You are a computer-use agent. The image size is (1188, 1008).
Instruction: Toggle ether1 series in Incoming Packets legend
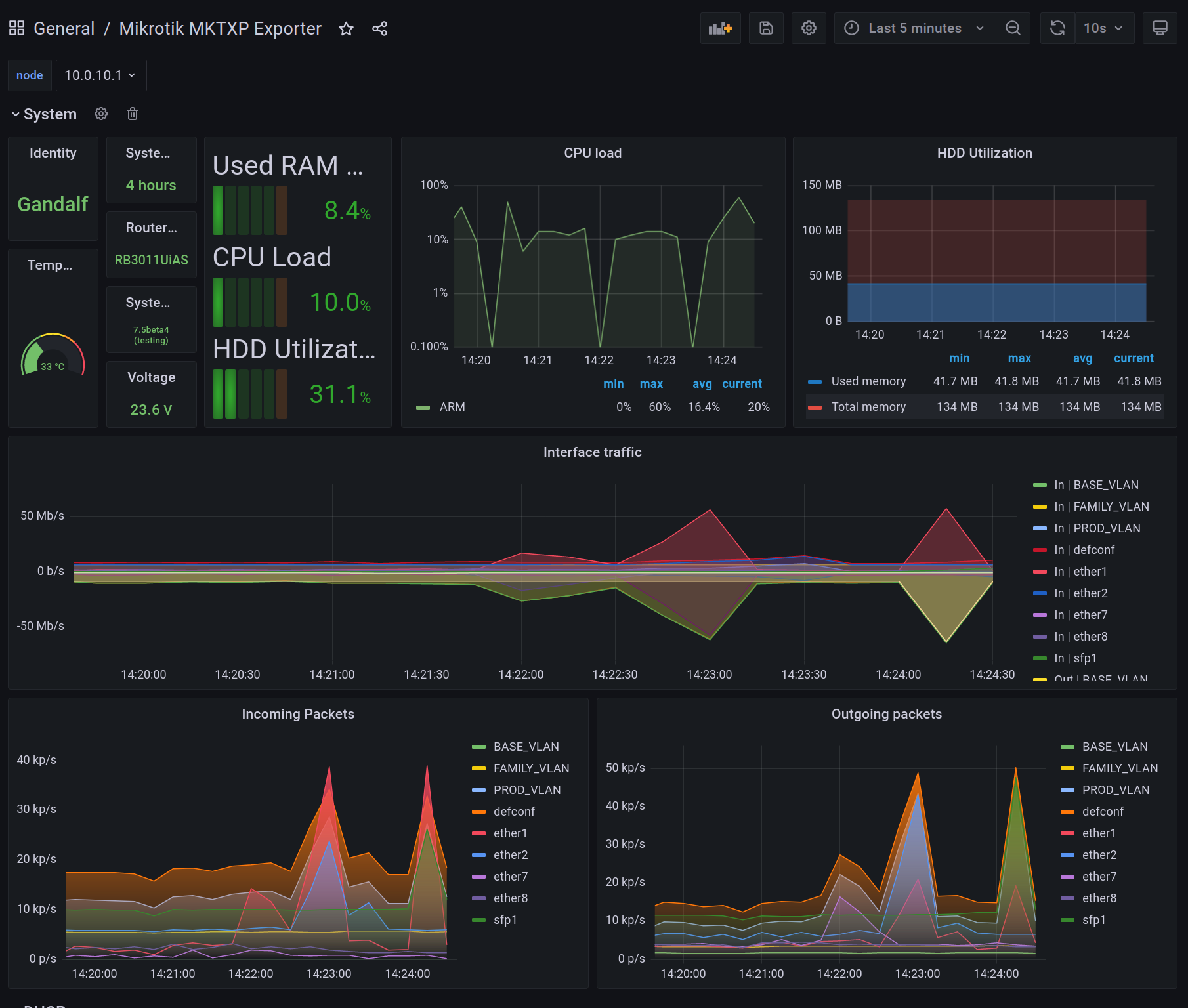click(x=510, y=833)
